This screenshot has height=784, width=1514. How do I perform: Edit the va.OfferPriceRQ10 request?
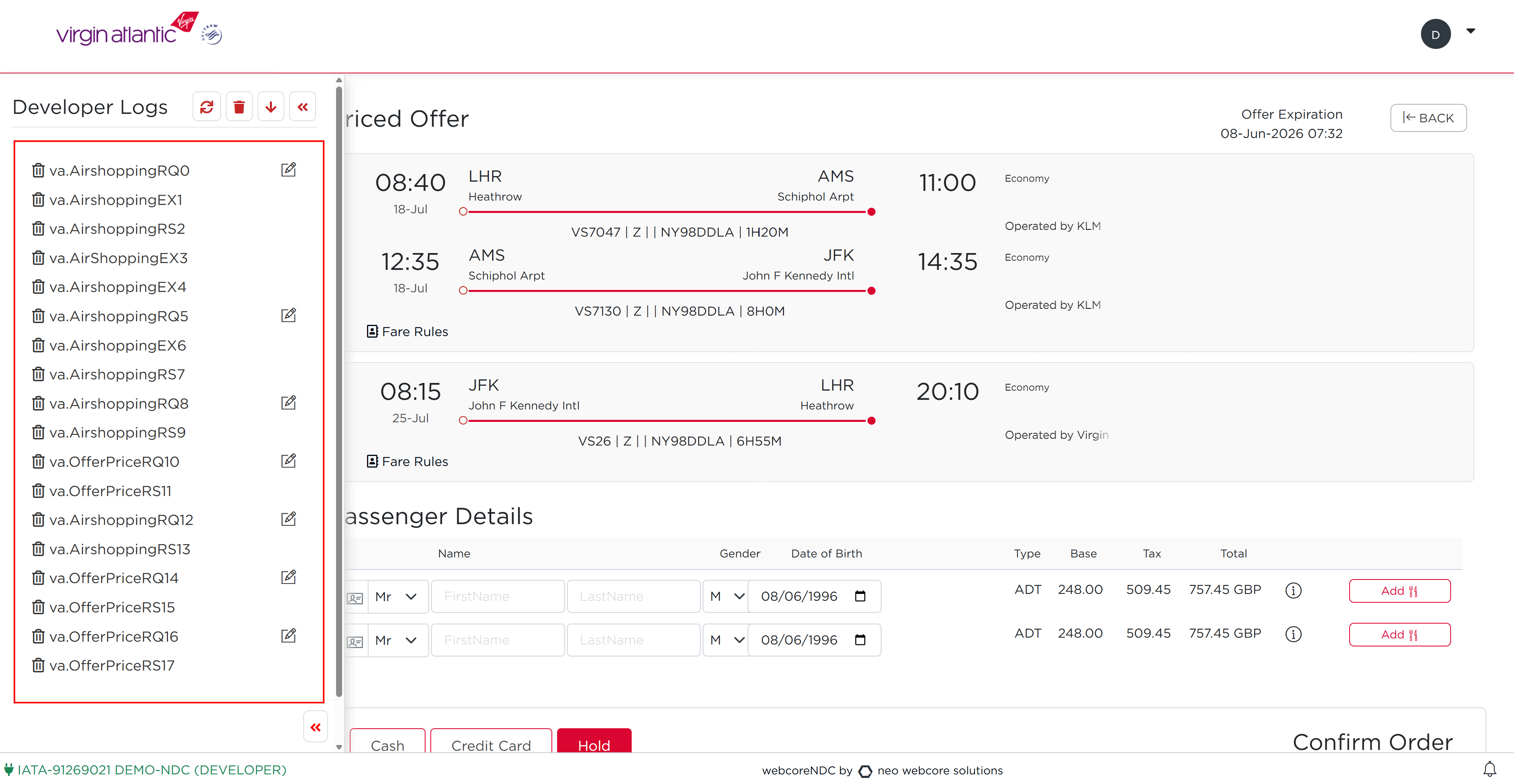(x=289, y=461)
